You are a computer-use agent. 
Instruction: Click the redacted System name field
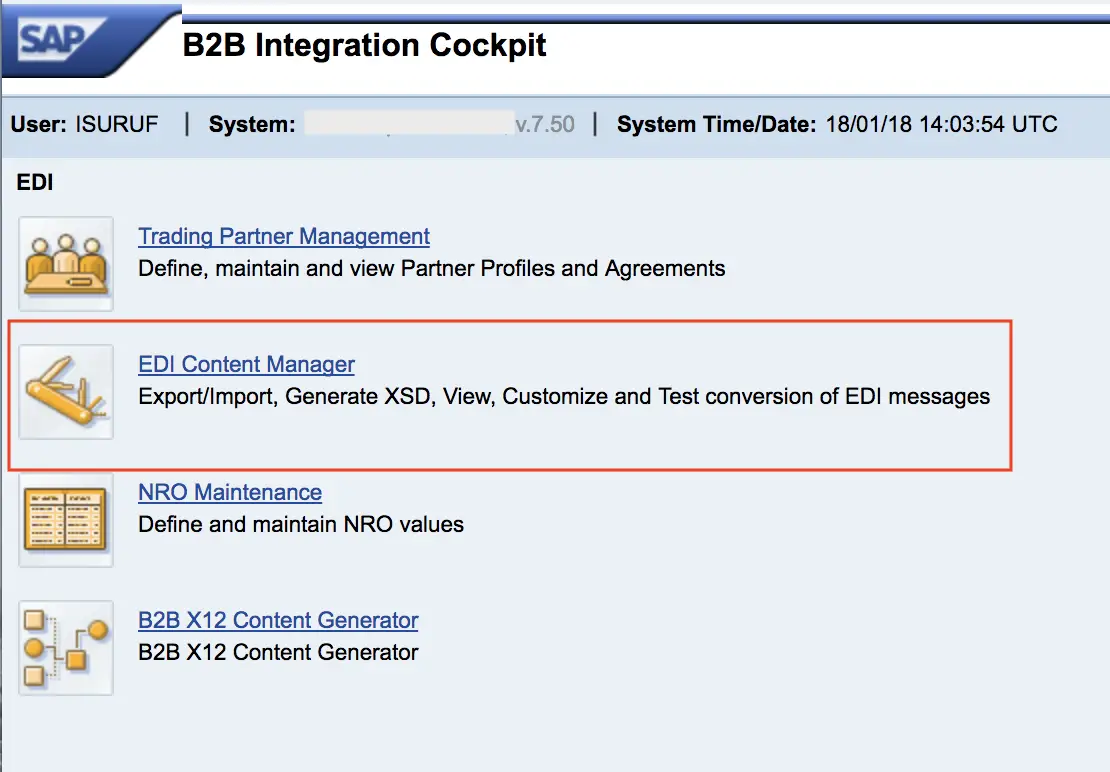[x=409, y=123]
